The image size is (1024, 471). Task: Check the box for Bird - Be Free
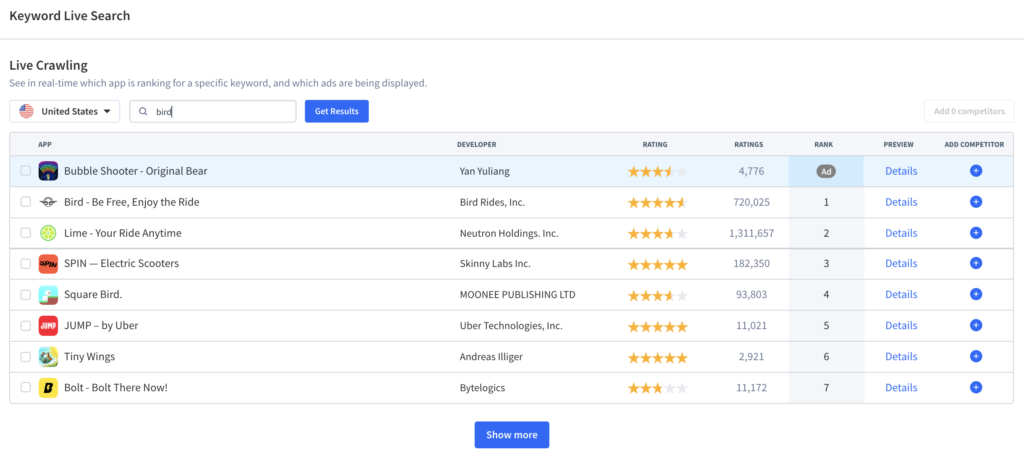point(25,202)
